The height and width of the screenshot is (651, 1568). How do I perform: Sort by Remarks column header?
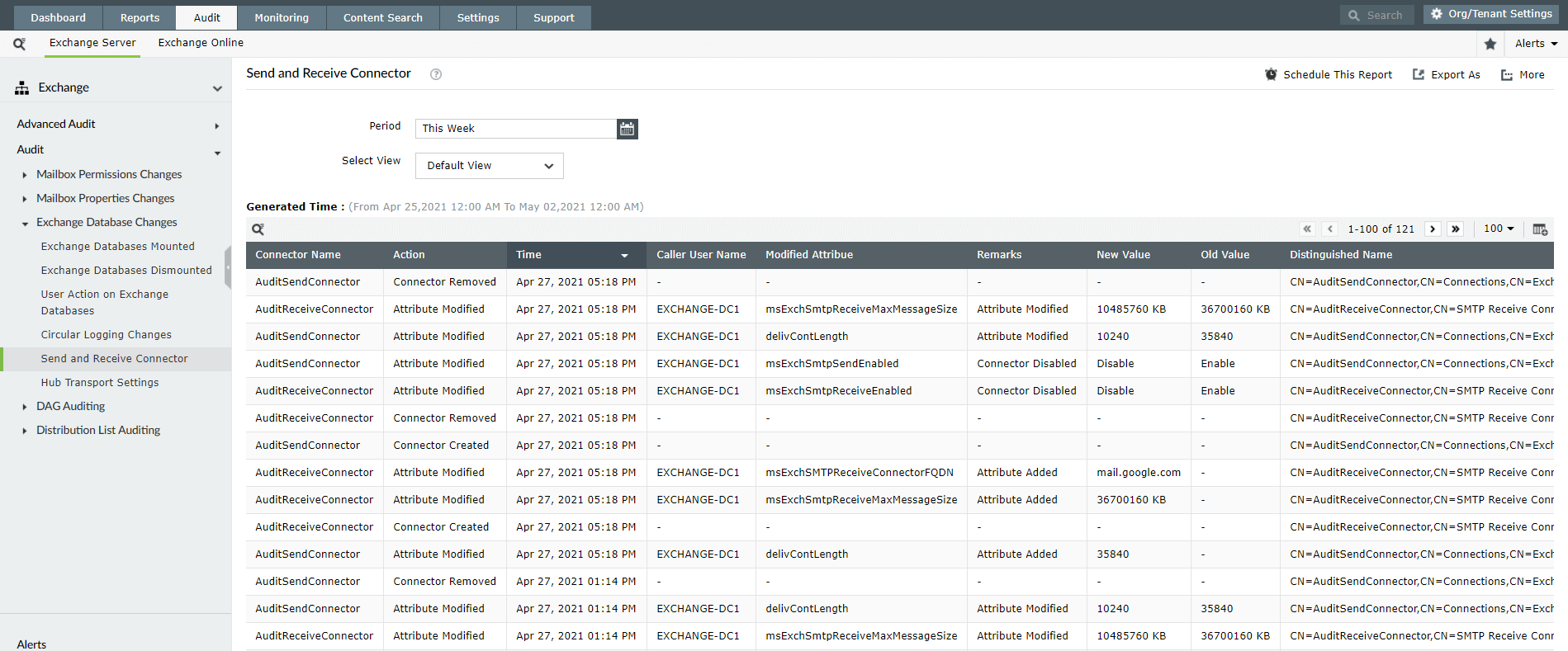pos(1027,255)
